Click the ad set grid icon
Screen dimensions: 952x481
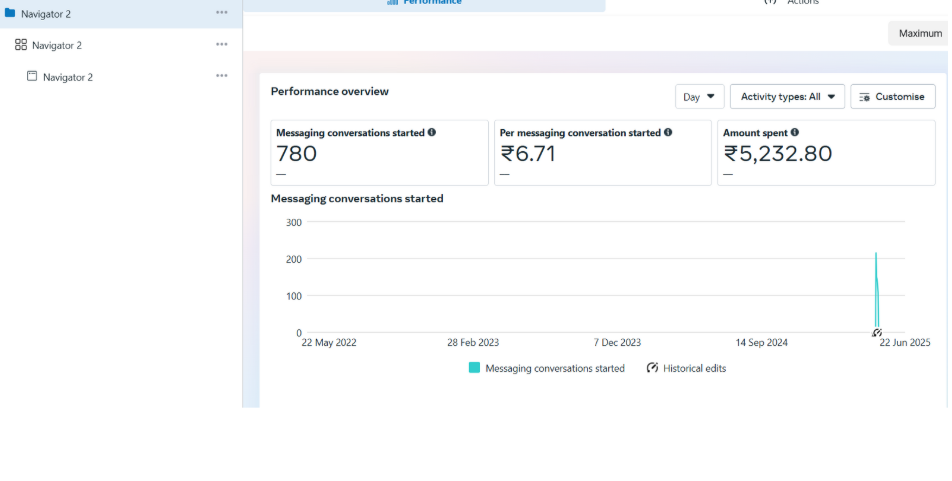pyautogui.click(x=21, y=45)
